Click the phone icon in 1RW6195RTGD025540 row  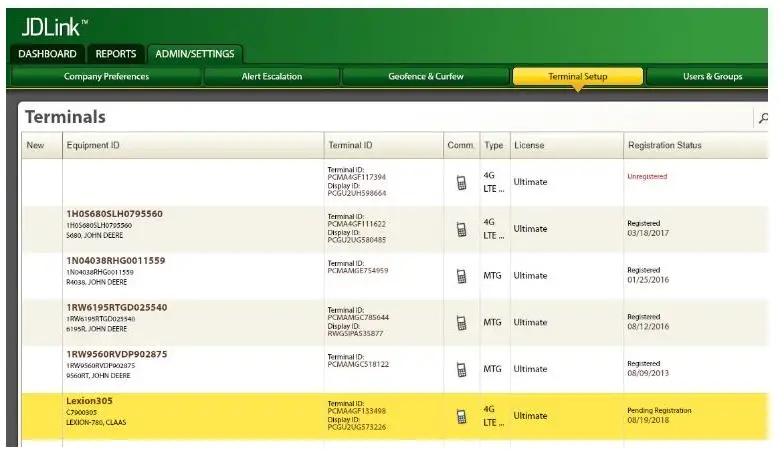pyautogui.click(x=462, y=323)
